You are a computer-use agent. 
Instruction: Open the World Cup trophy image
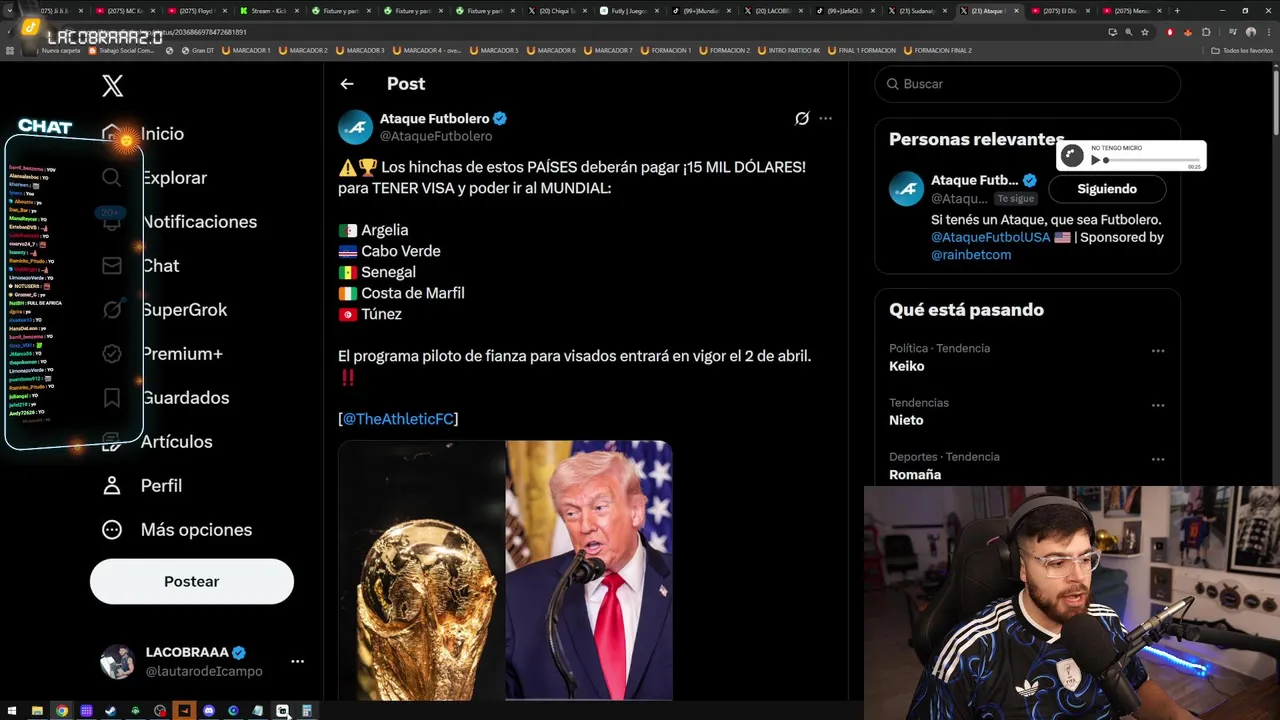(x=421, y=570)
